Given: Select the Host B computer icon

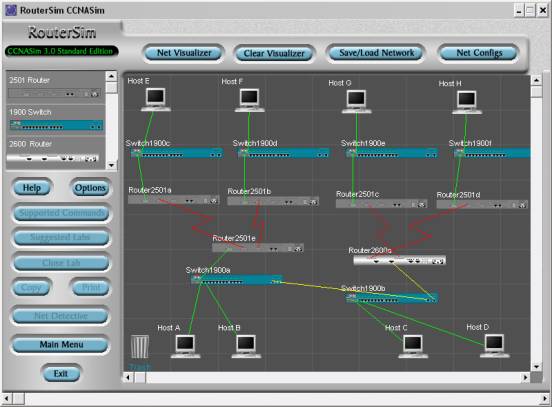Looking at the screenshot, I should pyautogui.click(x=246, y=346).
